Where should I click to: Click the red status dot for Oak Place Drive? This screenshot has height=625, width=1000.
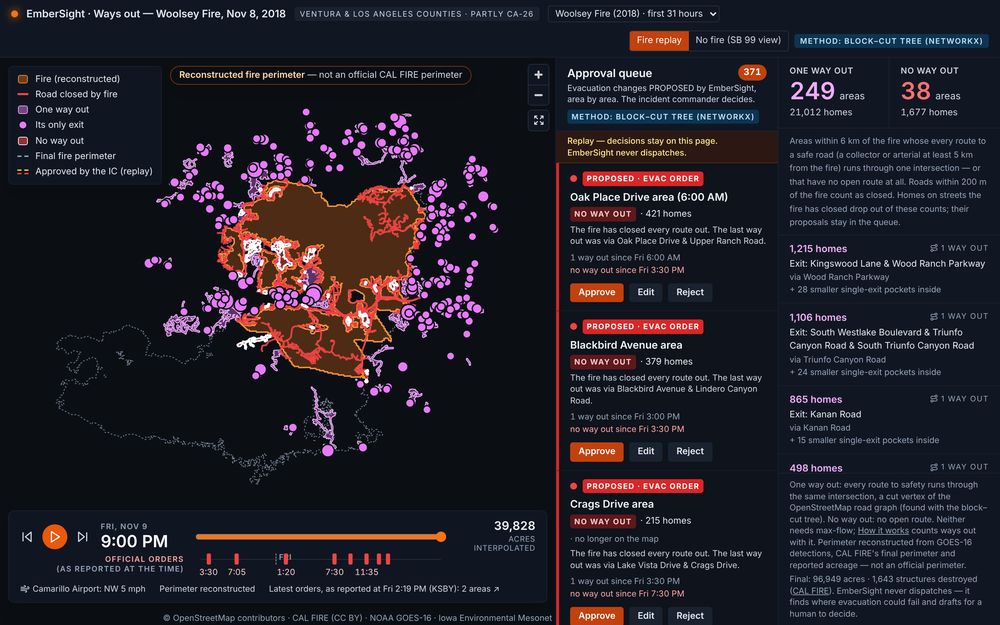point(573,179)
